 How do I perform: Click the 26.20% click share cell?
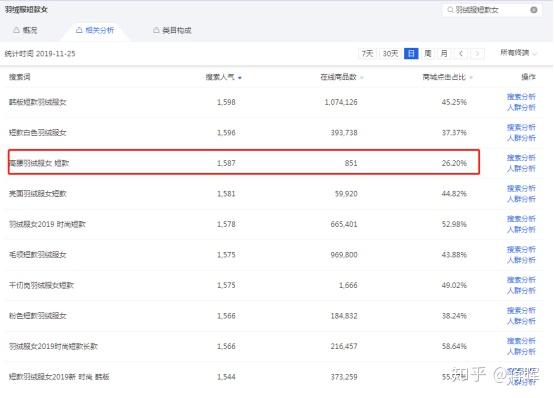454,163
